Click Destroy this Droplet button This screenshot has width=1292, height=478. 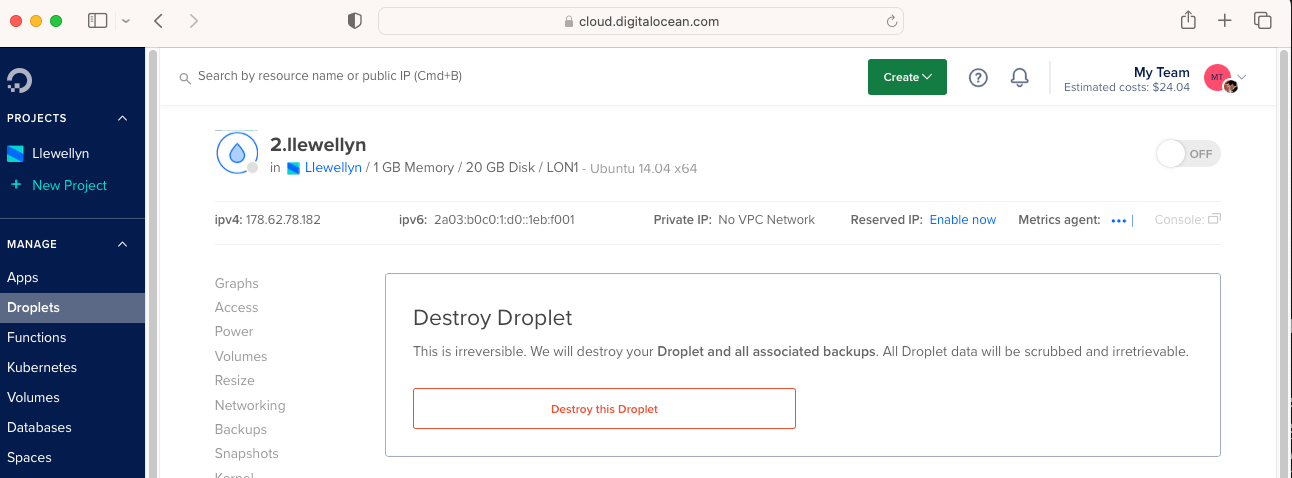click(x=604, y=409)
